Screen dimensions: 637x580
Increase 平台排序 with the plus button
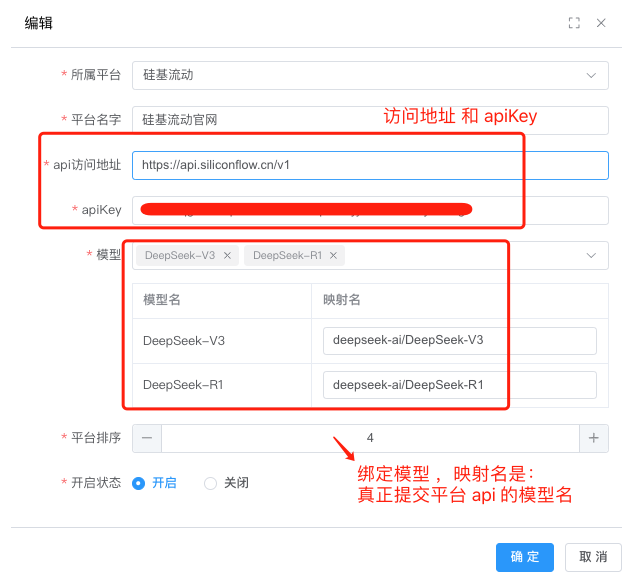coord(594,438)
